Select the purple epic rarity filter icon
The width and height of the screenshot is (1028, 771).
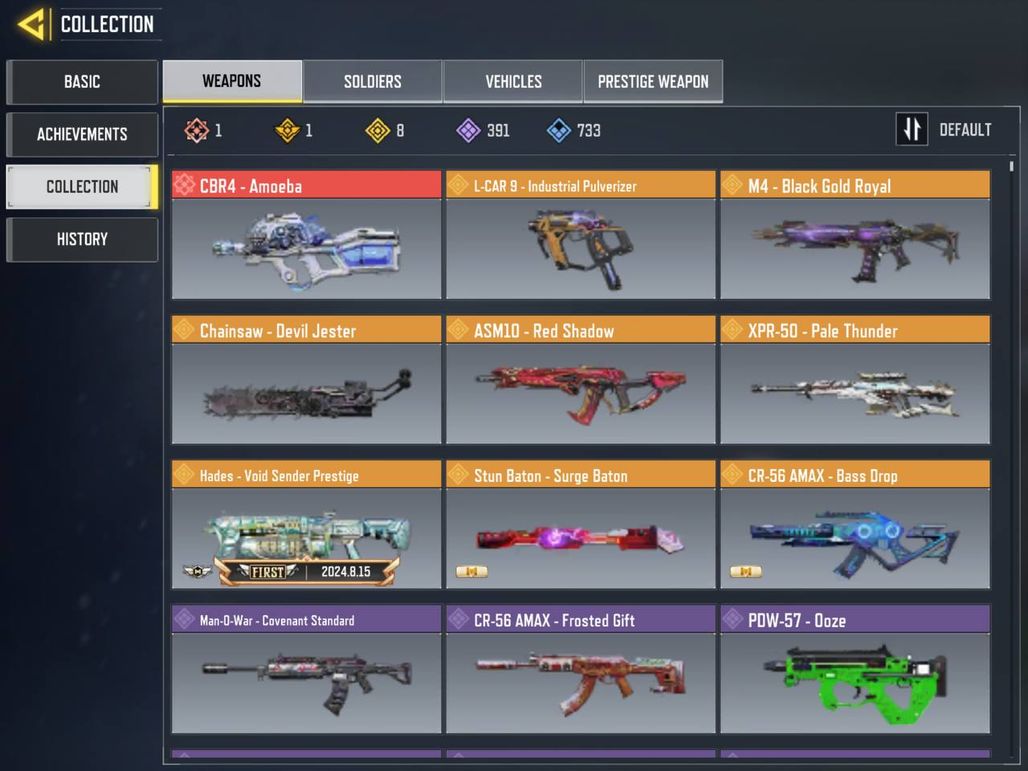468,130
